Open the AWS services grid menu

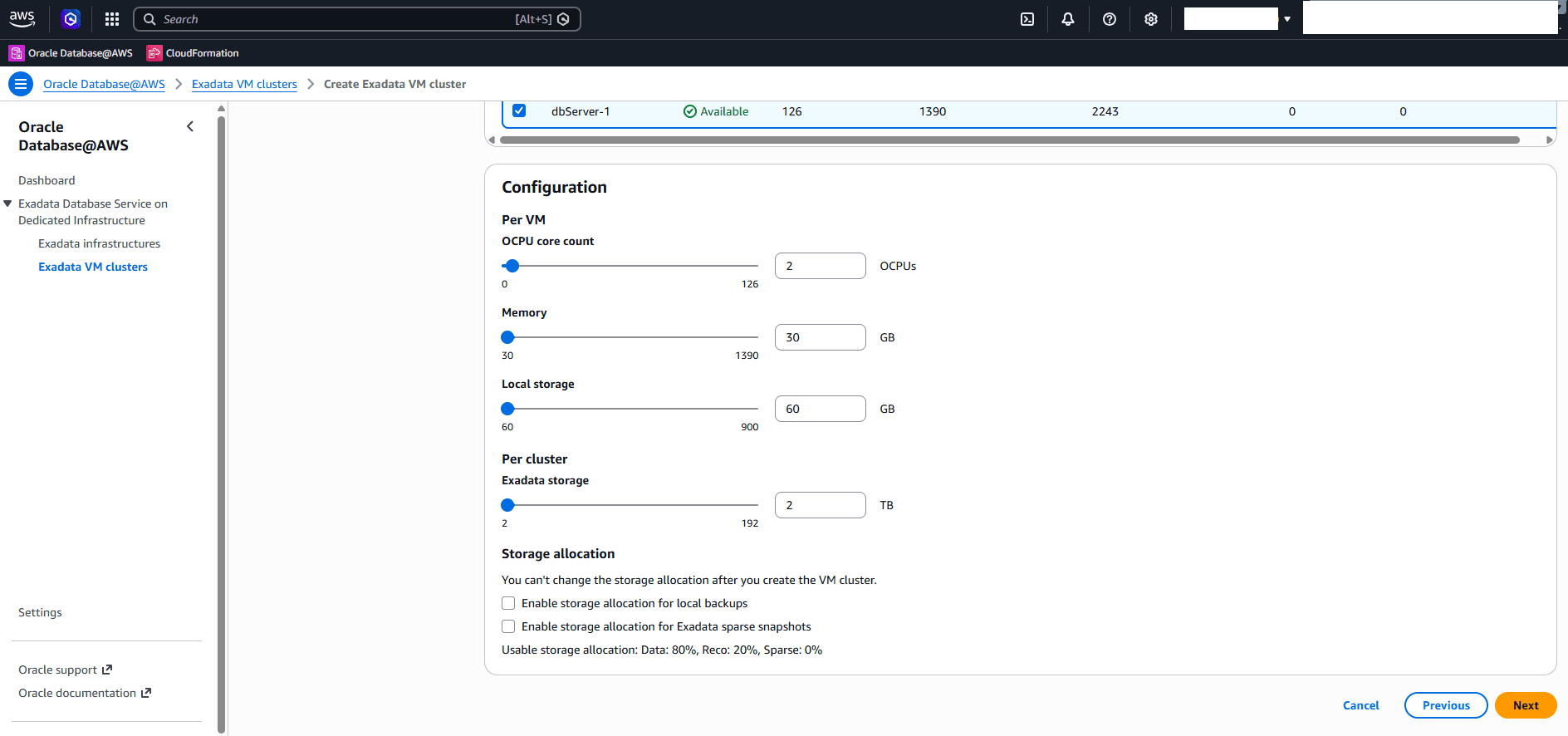point(112,19)
